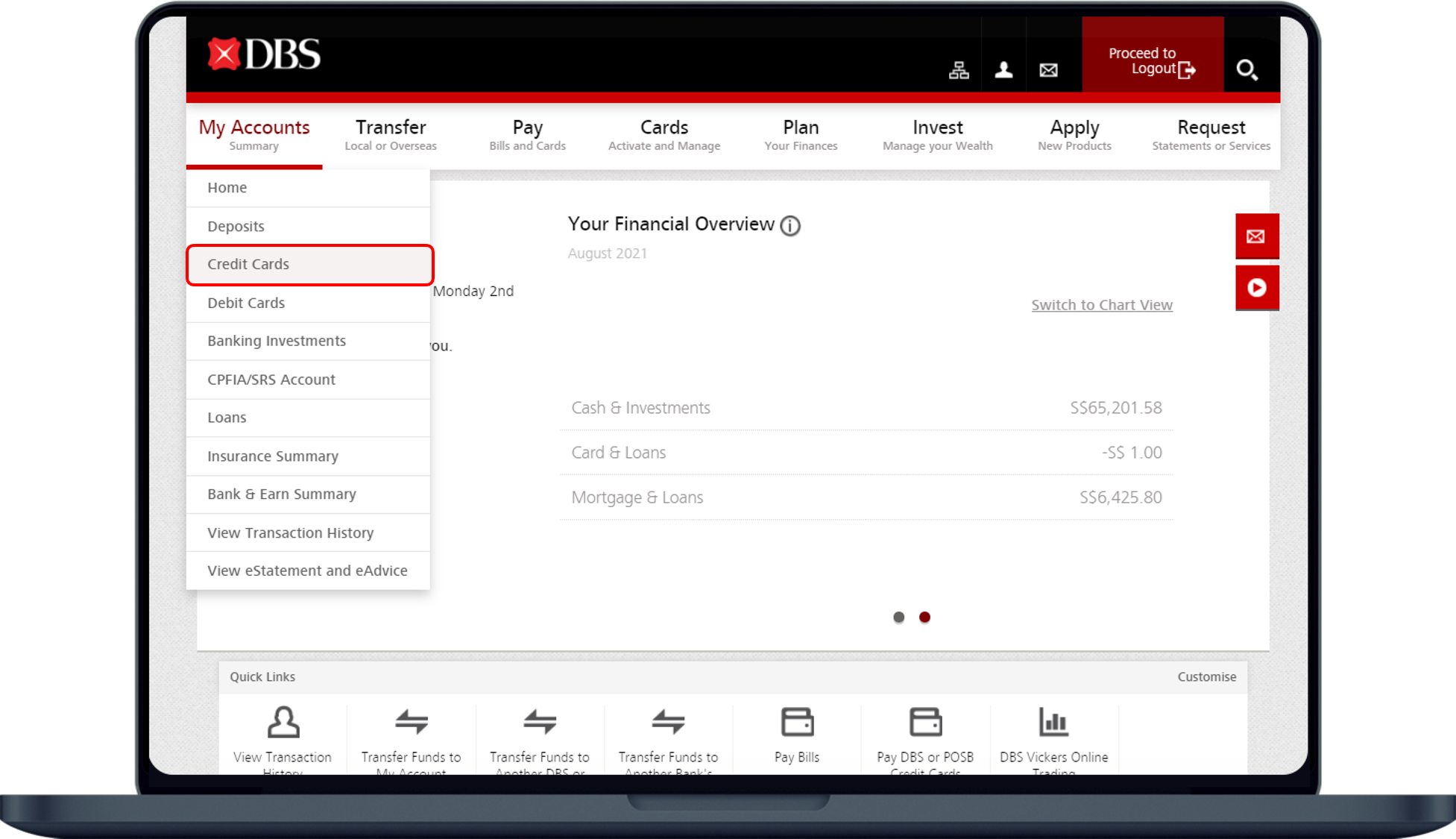This screenshot has width=1456, height=839.
Task: Click the DBS logo
Action: [264, 54]
